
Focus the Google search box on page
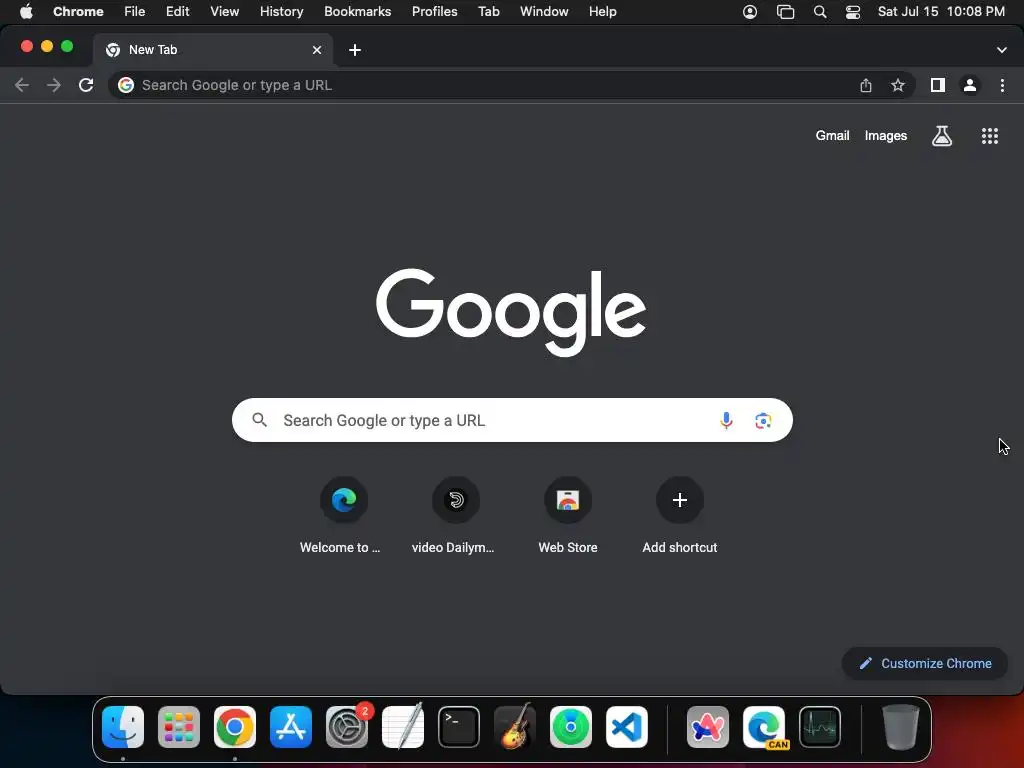click(x=512, y=420)
